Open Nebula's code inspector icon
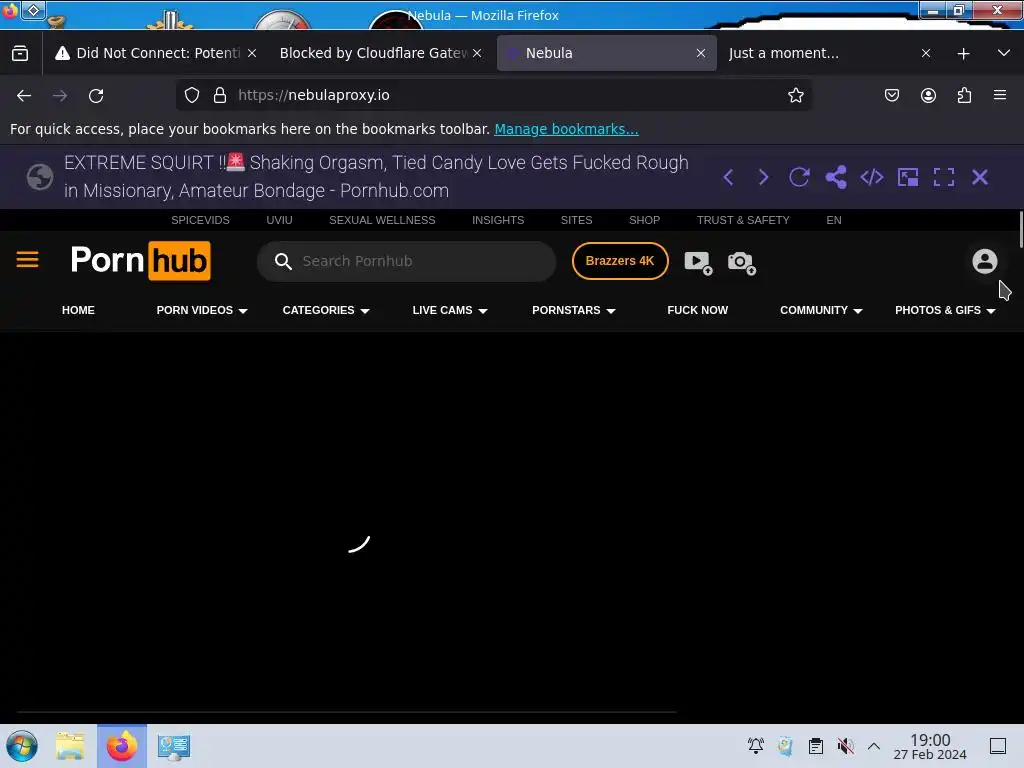Screen dimensions: 1024x768 (872, 177)
